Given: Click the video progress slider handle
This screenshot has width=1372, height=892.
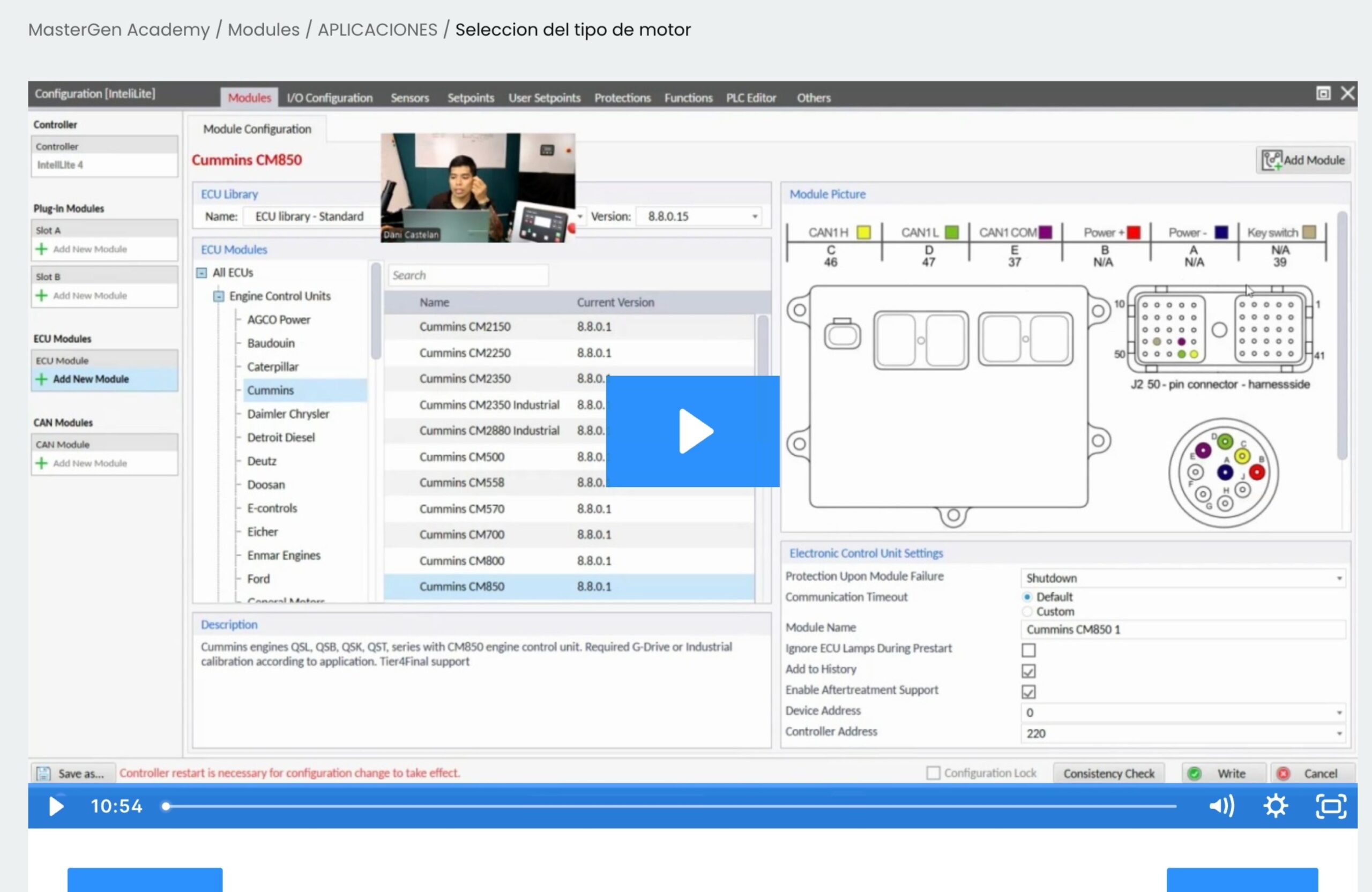Looking at the screenshot, I should click(x=166, y=806).
